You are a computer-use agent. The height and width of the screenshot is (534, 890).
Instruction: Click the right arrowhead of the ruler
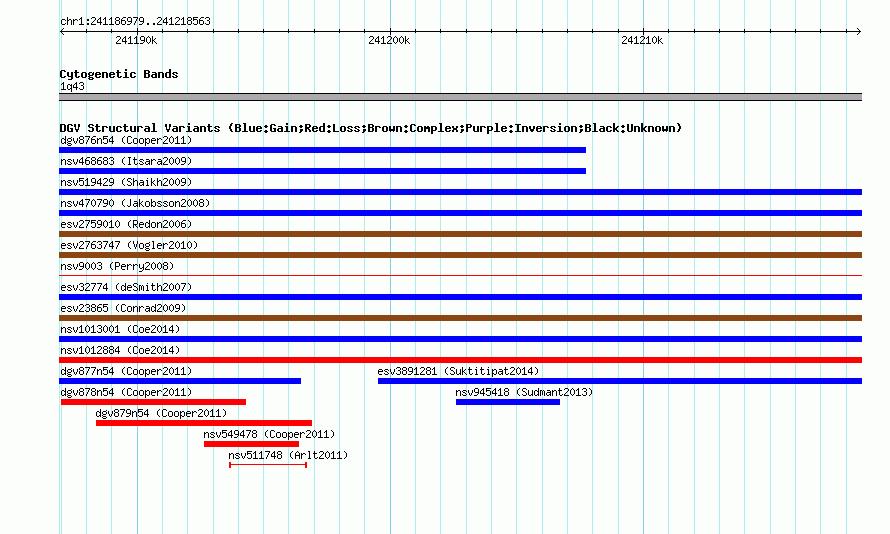858,32
